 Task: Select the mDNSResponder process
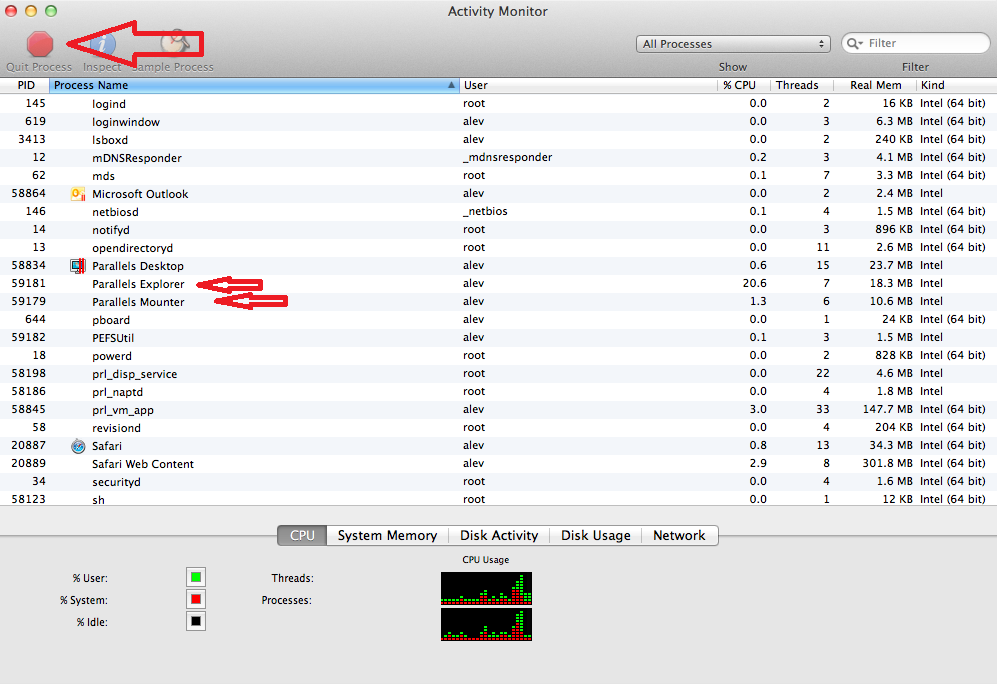coord(137,158)
